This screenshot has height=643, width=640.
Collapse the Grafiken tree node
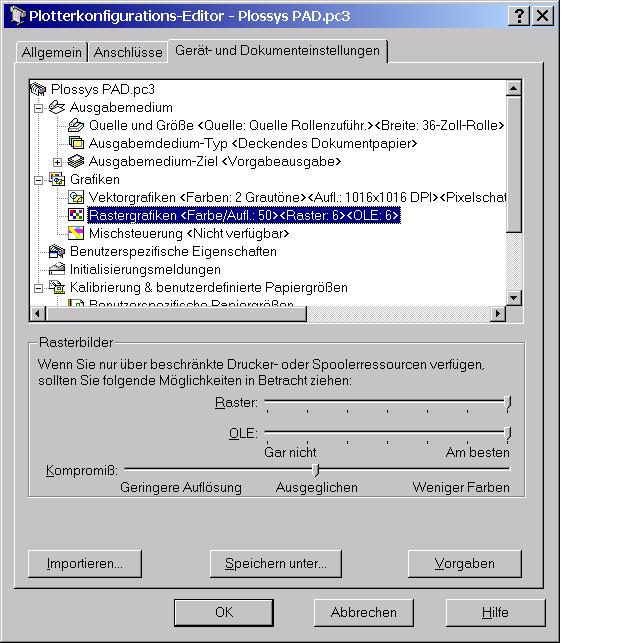coord(39,180)
